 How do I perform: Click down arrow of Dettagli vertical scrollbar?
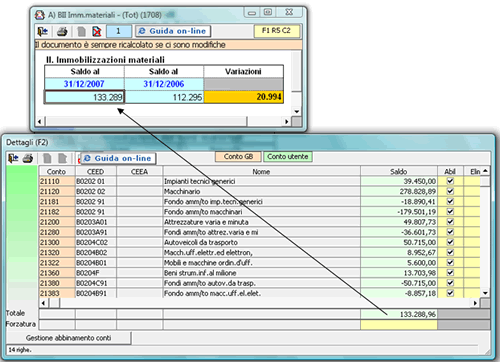click(x=485, y=293)
